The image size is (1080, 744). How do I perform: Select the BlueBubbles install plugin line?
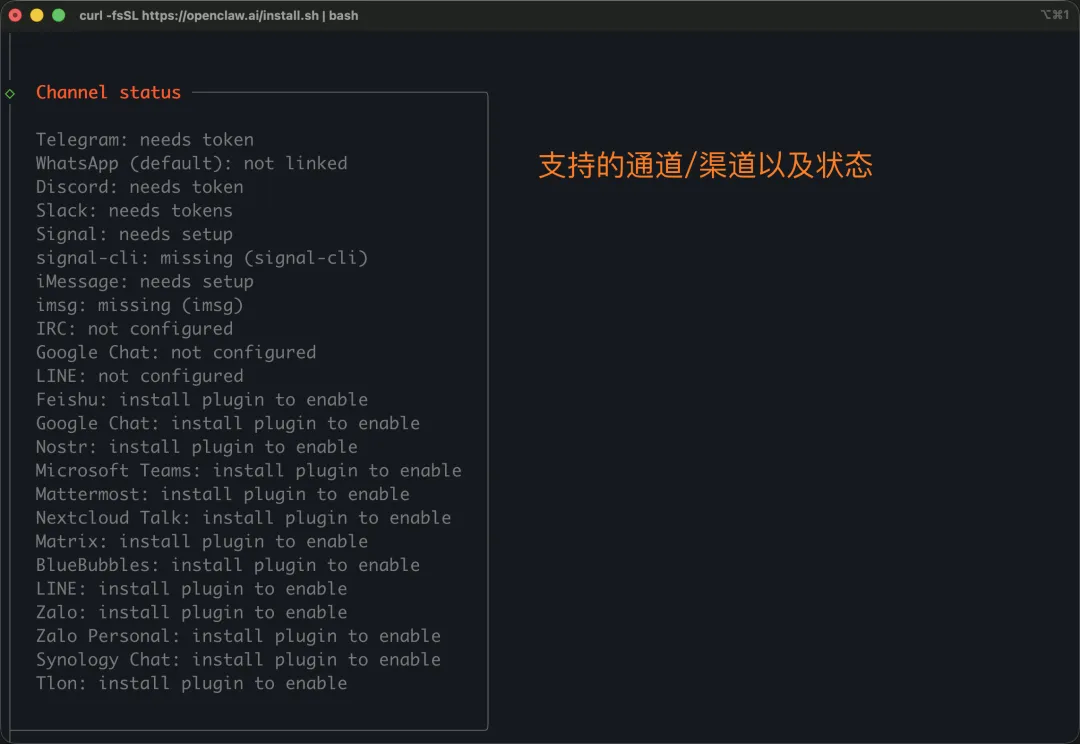tap(228, 565)
